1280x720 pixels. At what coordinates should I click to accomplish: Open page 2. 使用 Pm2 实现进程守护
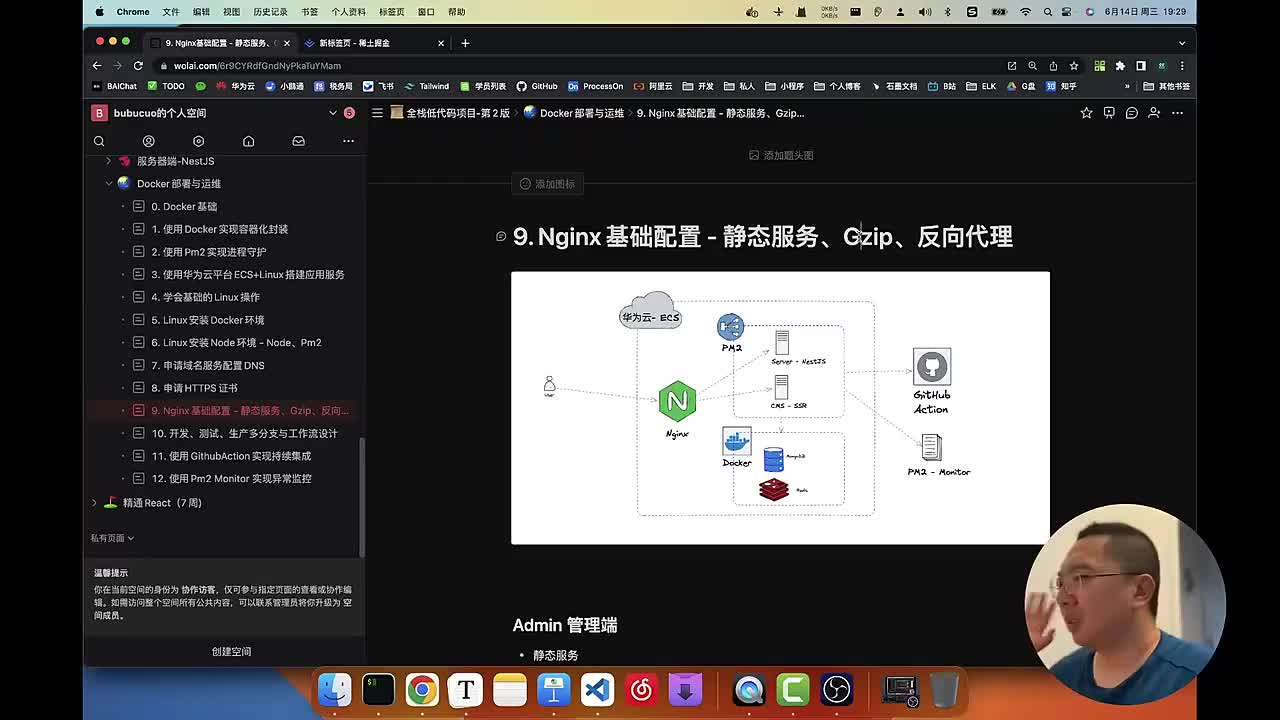click(x=209, y=252)
